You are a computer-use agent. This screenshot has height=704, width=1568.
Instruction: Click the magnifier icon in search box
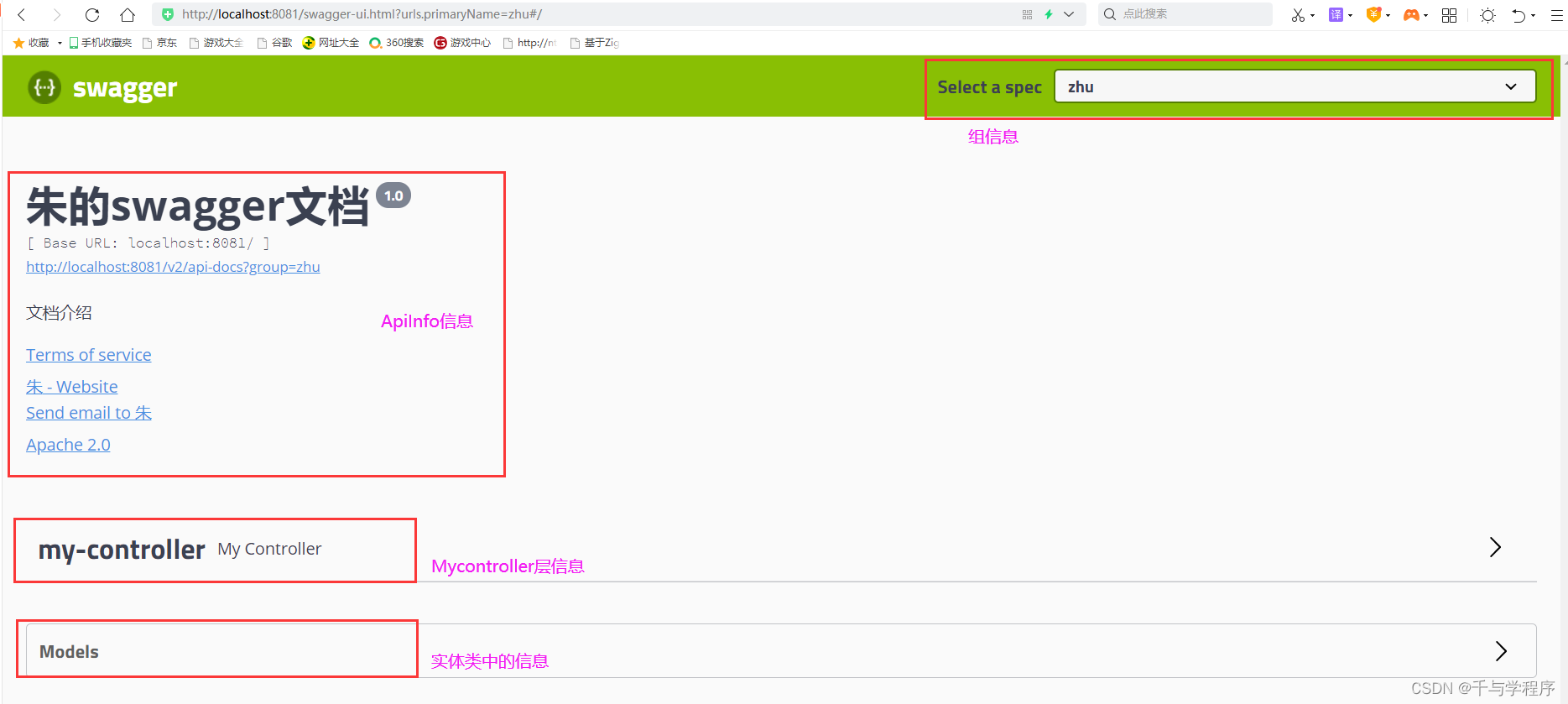click(x=1110, y=14)
